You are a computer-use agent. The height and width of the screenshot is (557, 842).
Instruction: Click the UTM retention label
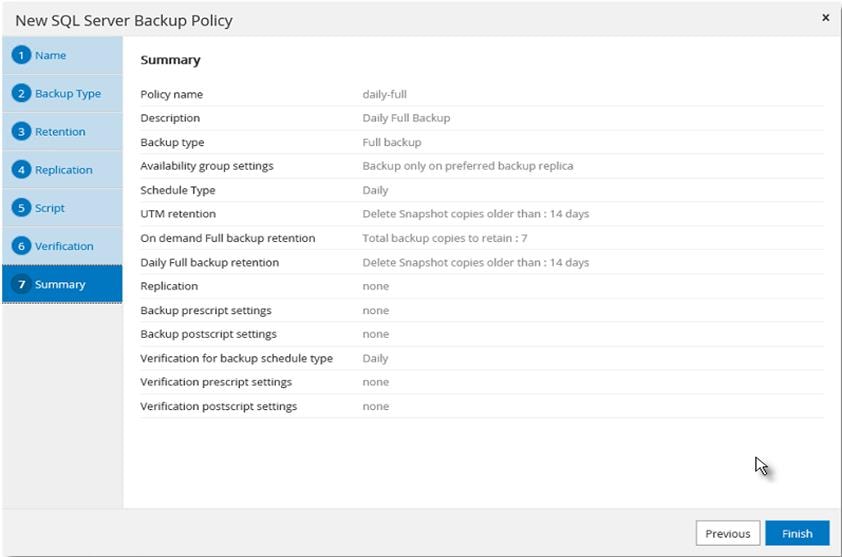[178, 214]
